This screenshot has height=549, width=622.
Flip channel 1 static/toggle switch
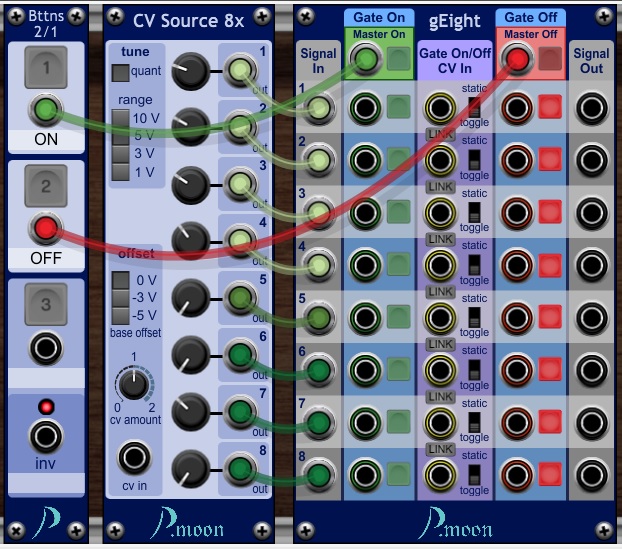coord(474,108)
